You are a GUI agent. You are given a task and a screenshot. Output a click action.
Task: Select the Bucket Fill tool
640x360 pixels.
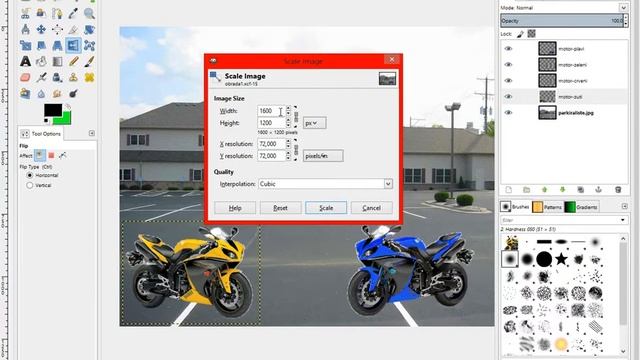(41, 61)
